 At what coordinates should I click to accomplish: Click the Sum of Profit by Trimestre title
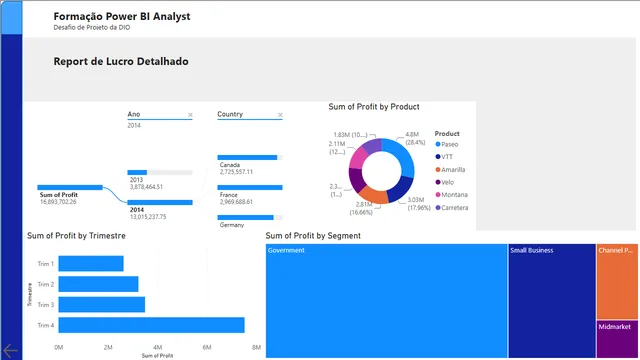[76, 236]
